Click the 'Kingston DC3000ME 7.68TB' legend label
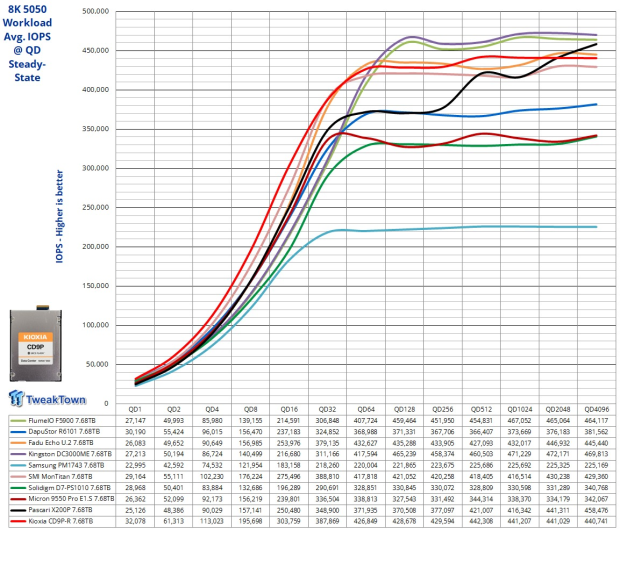 click(70, 454)
